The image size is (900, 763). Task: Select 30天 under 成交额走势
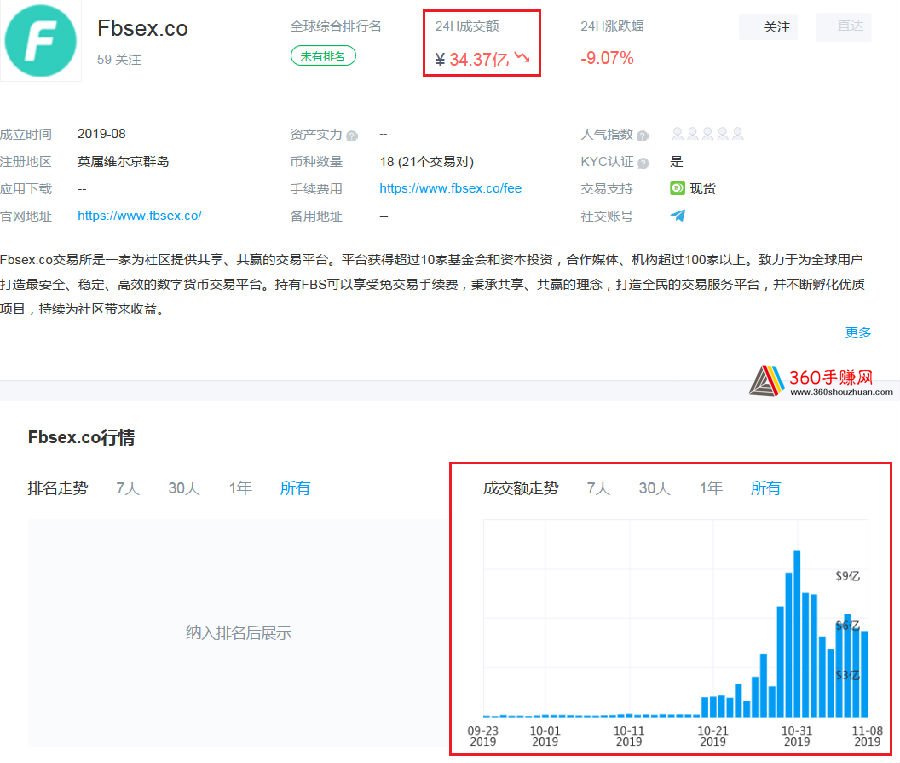(654, 488)
